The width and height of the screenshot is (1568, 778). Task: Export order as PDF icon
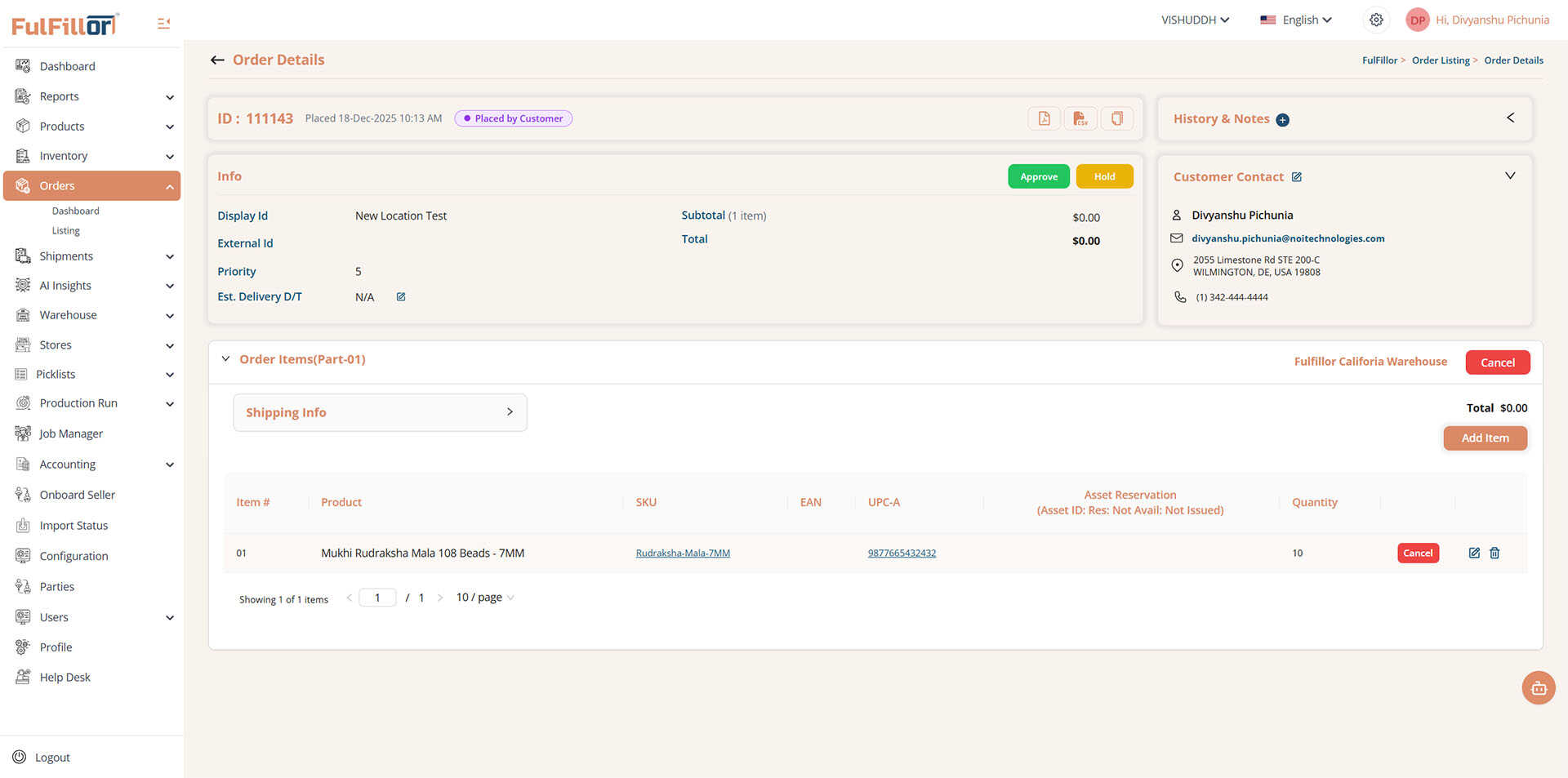tap(1044, 118)
